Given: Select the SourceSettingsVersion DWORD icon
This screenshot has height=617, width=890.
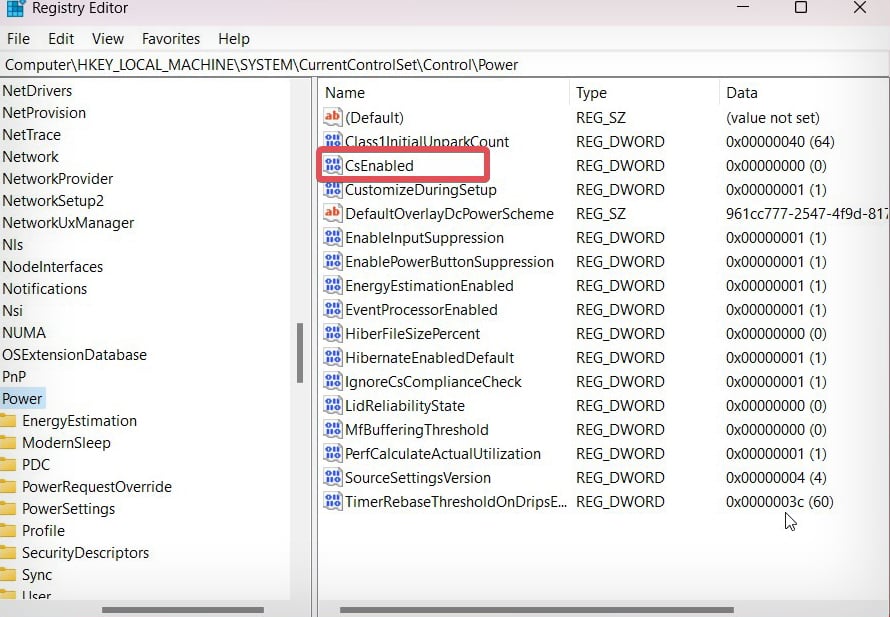Looking at the screenshot, I should coord(333,477).
